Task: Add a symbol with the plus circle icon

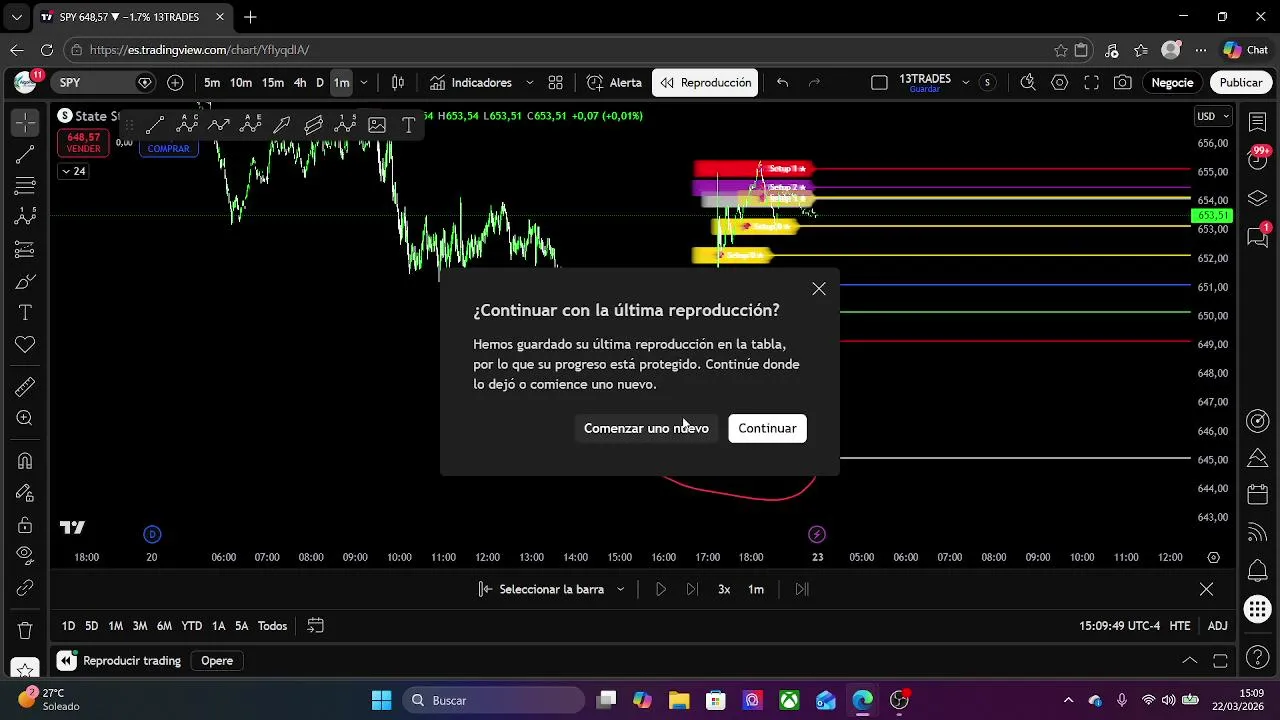Action: (x=175, y=83)
